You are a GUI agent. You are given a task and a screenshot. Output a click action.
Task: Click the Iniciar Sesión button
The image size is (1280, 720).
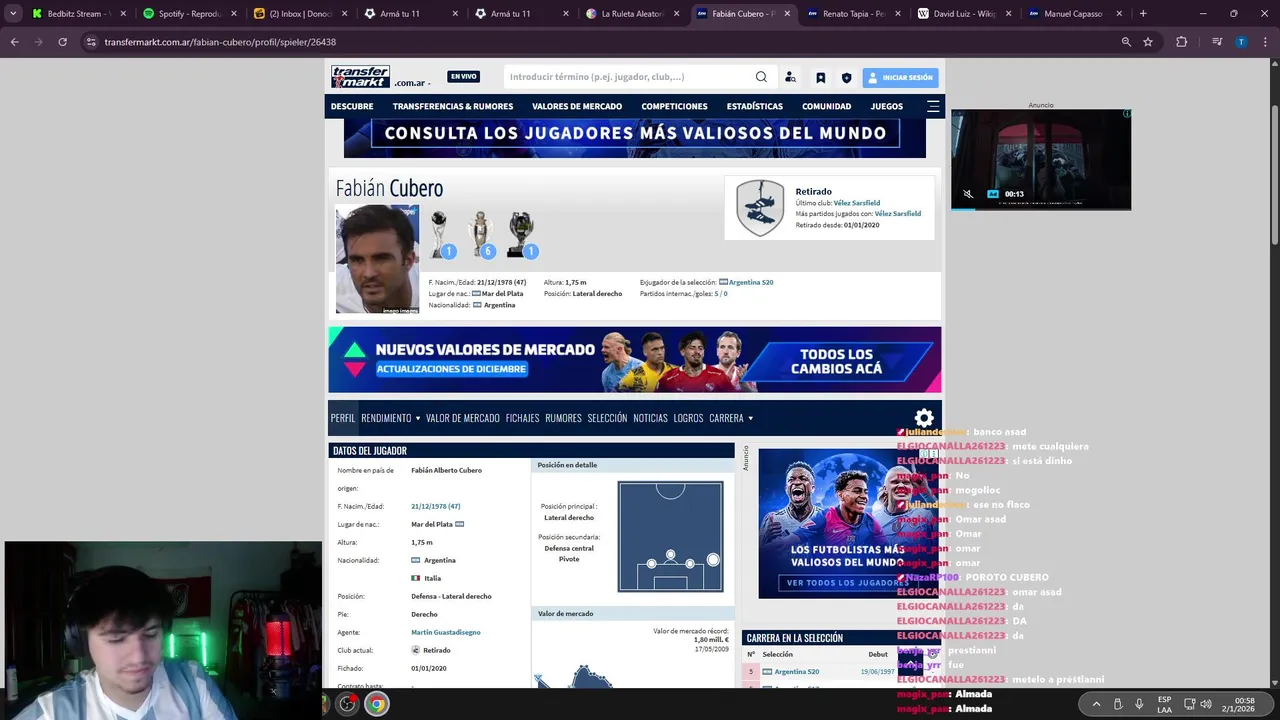900,77
